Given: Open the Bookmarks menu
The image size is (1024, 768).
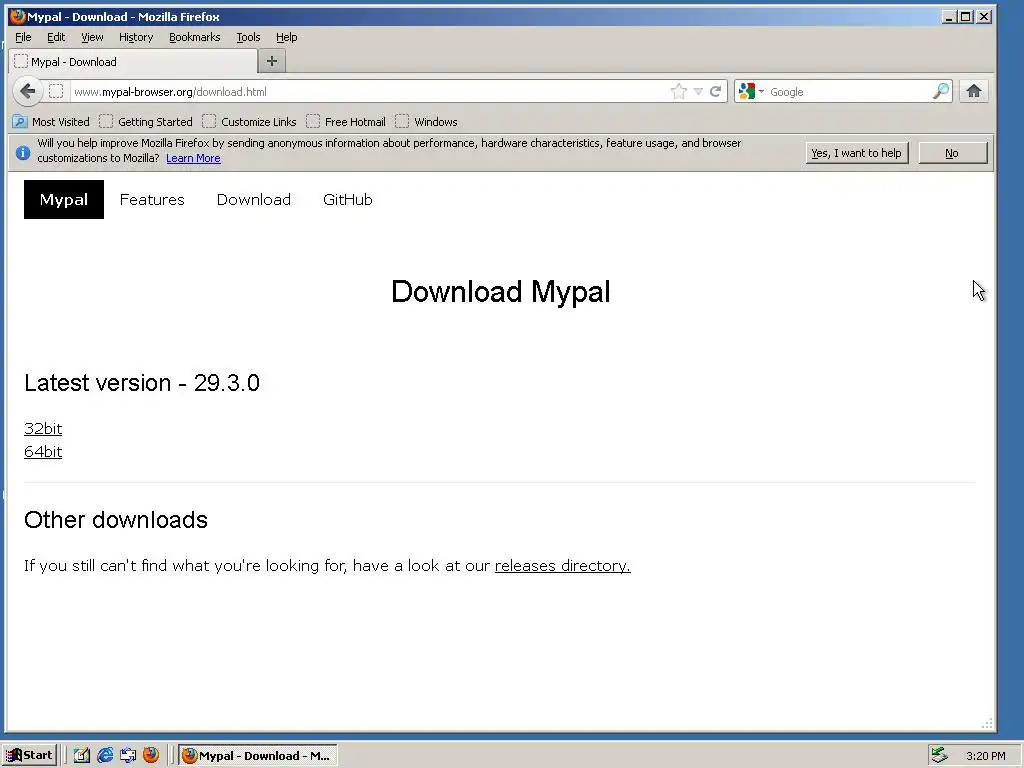Looking at the screenshot, I should (195, 37).
